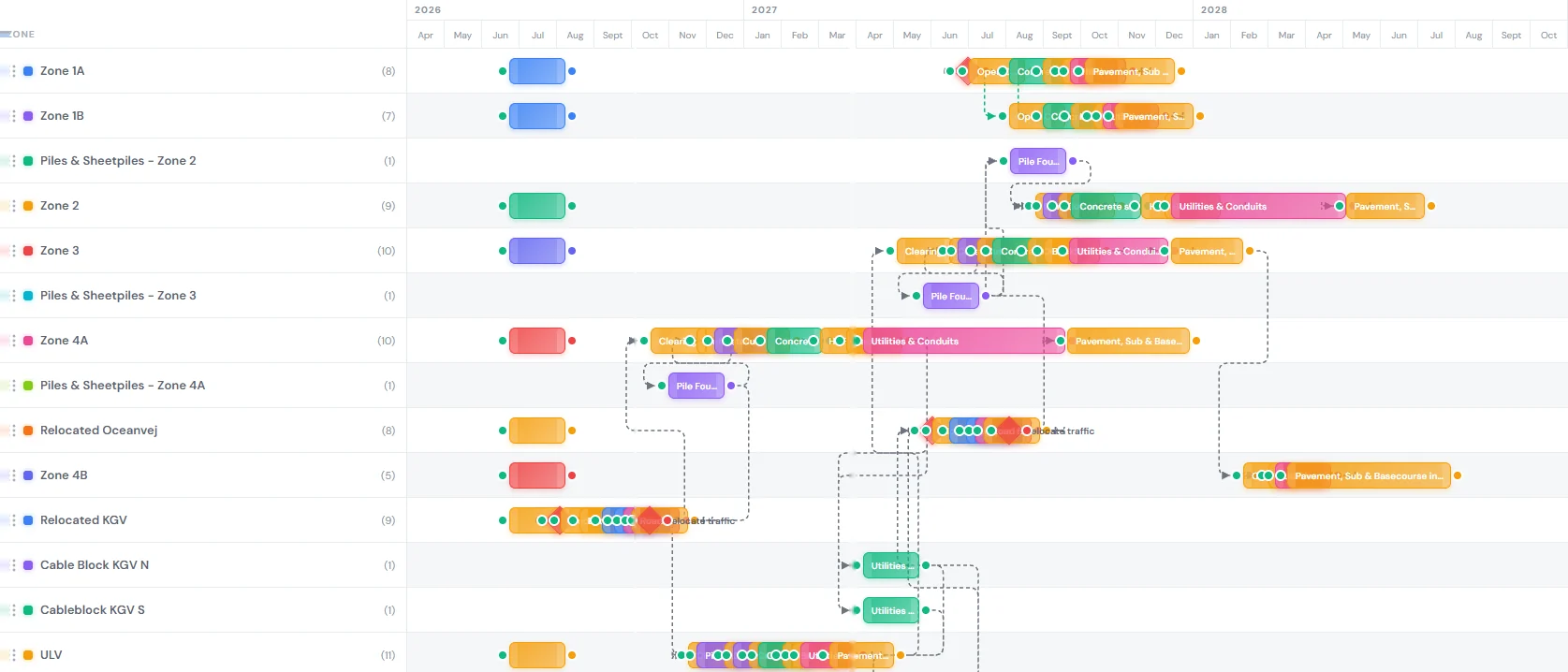Click the 2027 year label in timeline header
Viewport: 1568px width, 672px height.
[765, 9]
